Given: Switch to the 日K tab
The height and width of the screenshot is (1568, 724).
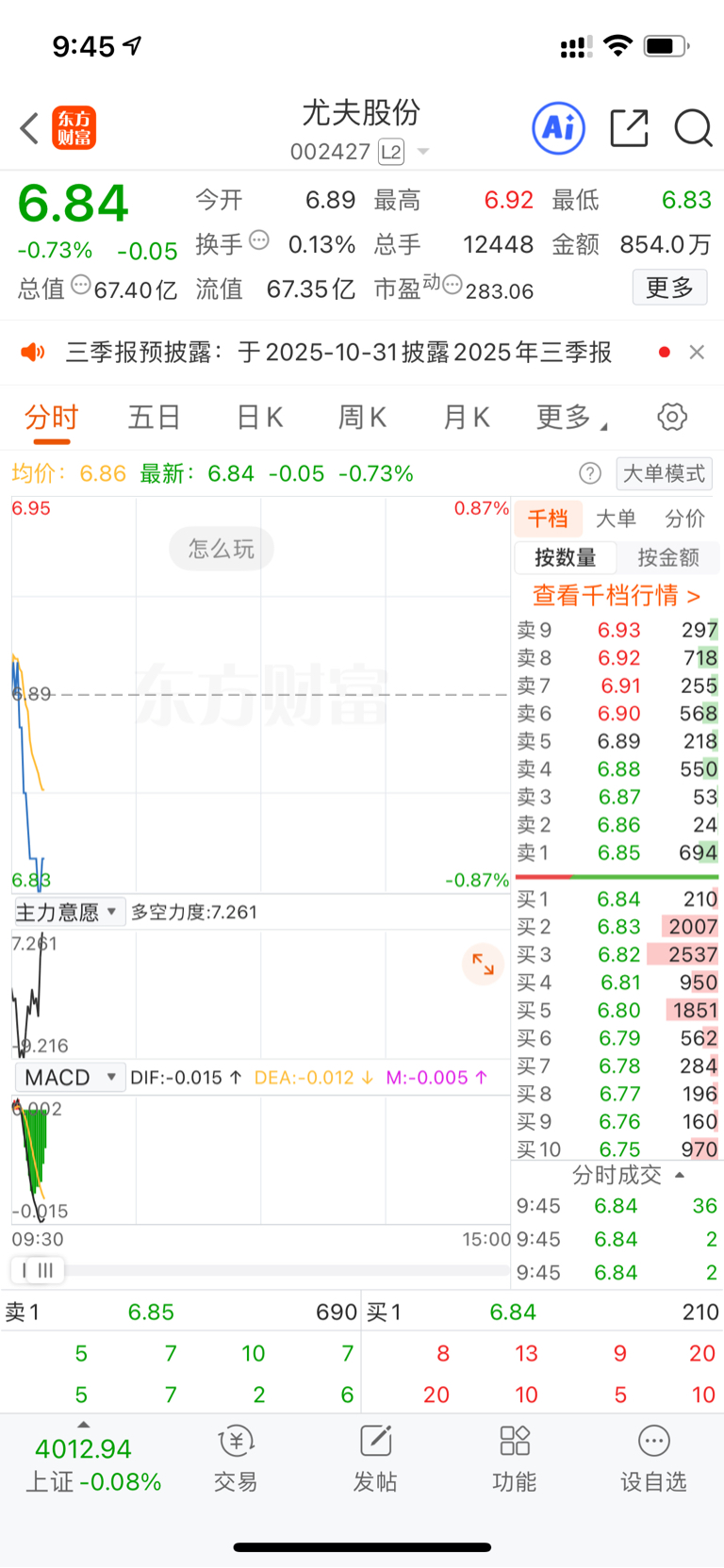Looking at the screenshot, I should (x=259, y=418).
